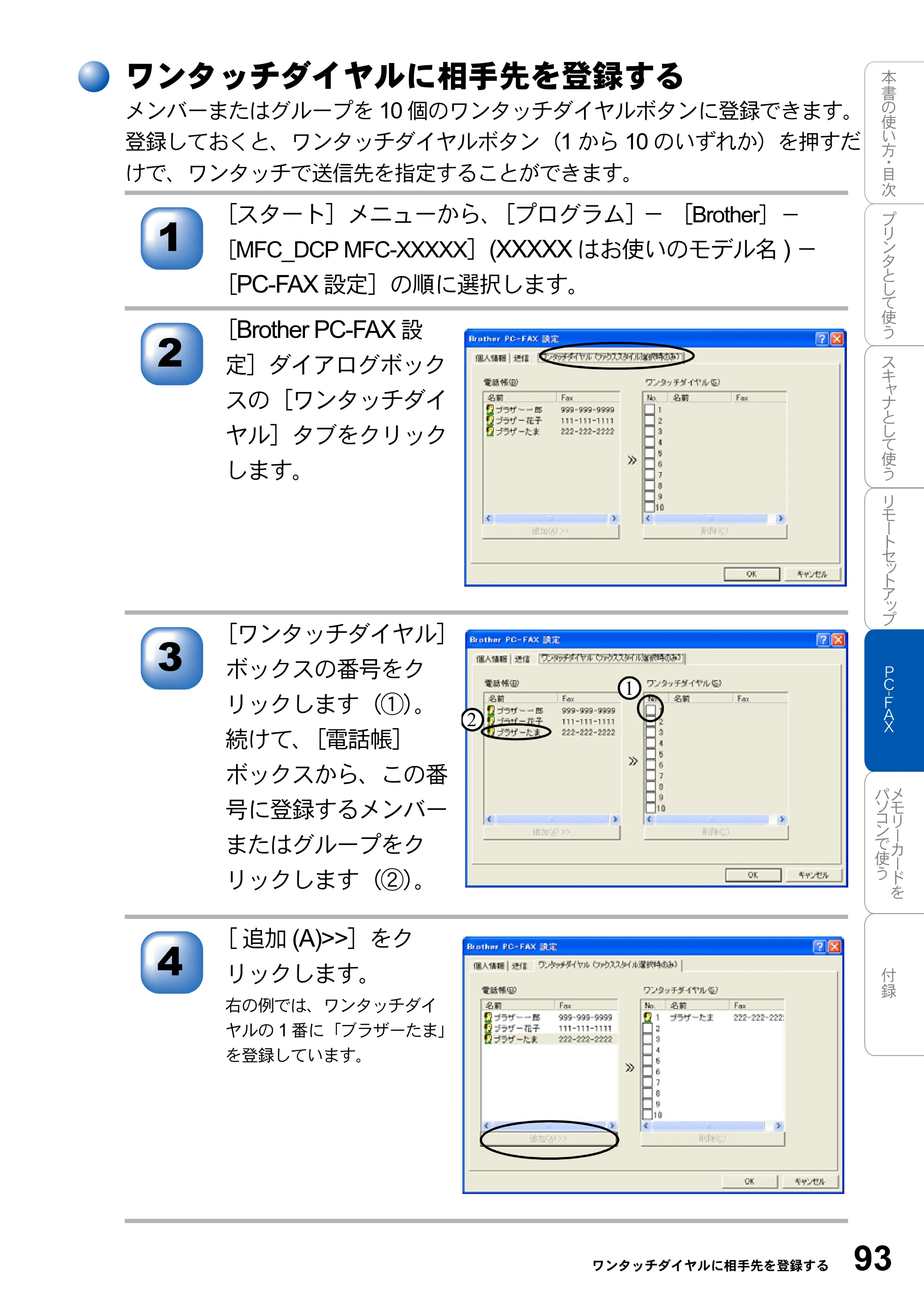The height and width of the screenshot is (1310, 924).
Task: Click the help question-mark icon in step 4 dialog
Action: tap(819, 947)
